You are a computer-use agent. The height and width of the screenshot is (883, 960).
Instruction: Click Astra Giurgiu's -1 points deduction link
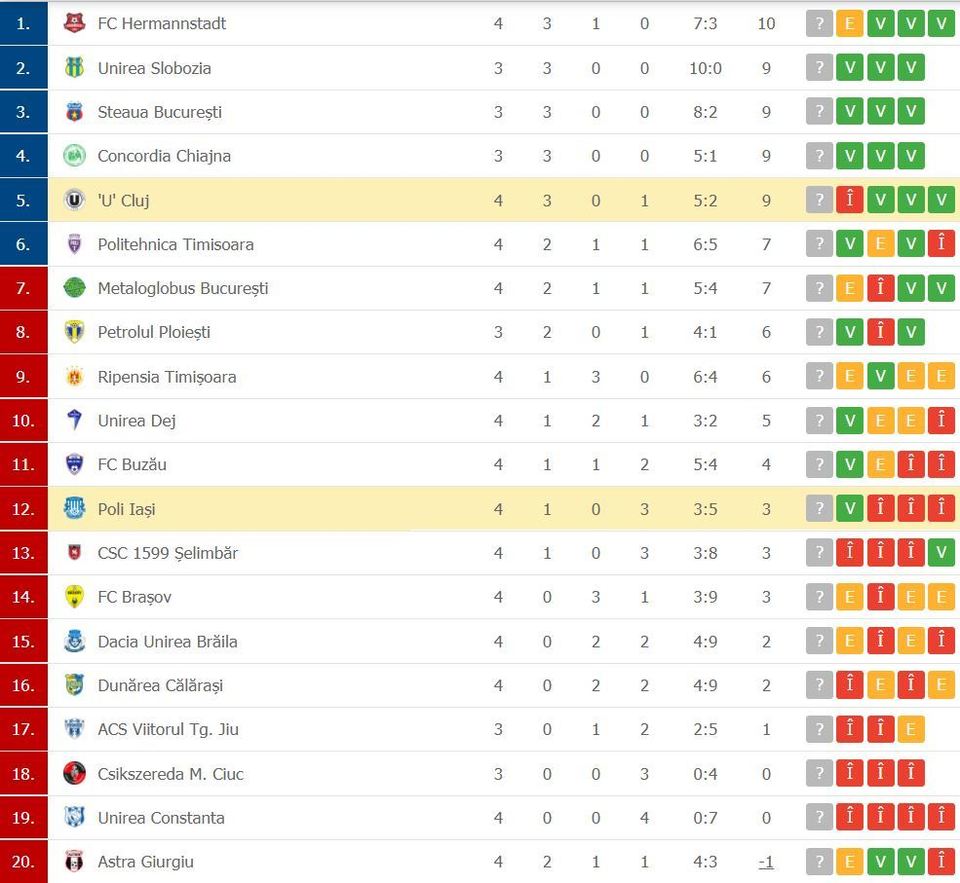point(766,862)
